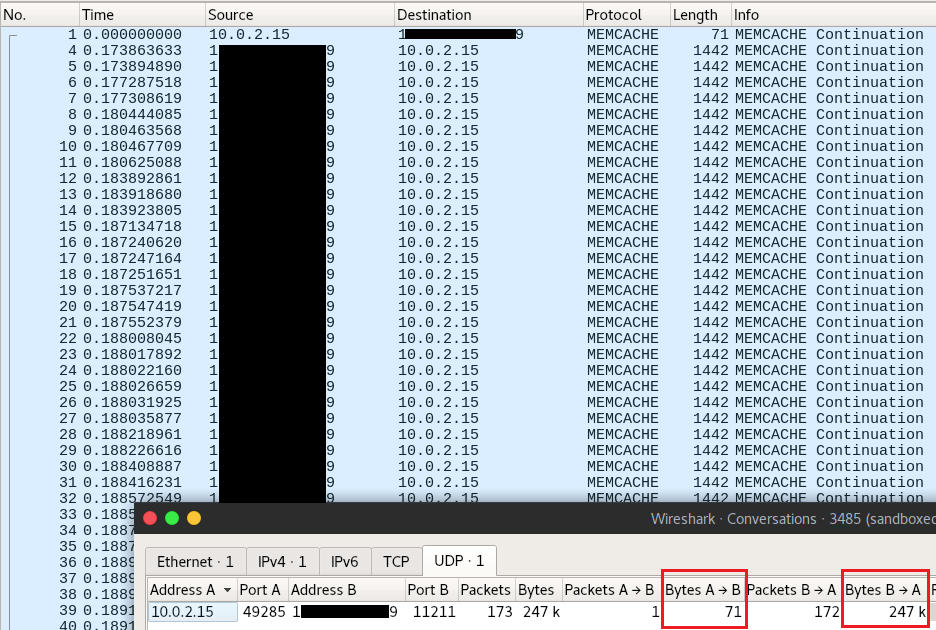Image resolution: width=936 pixels, height=630 pixels.
Task: Click the Destination column header
Action: click(488, 15)
